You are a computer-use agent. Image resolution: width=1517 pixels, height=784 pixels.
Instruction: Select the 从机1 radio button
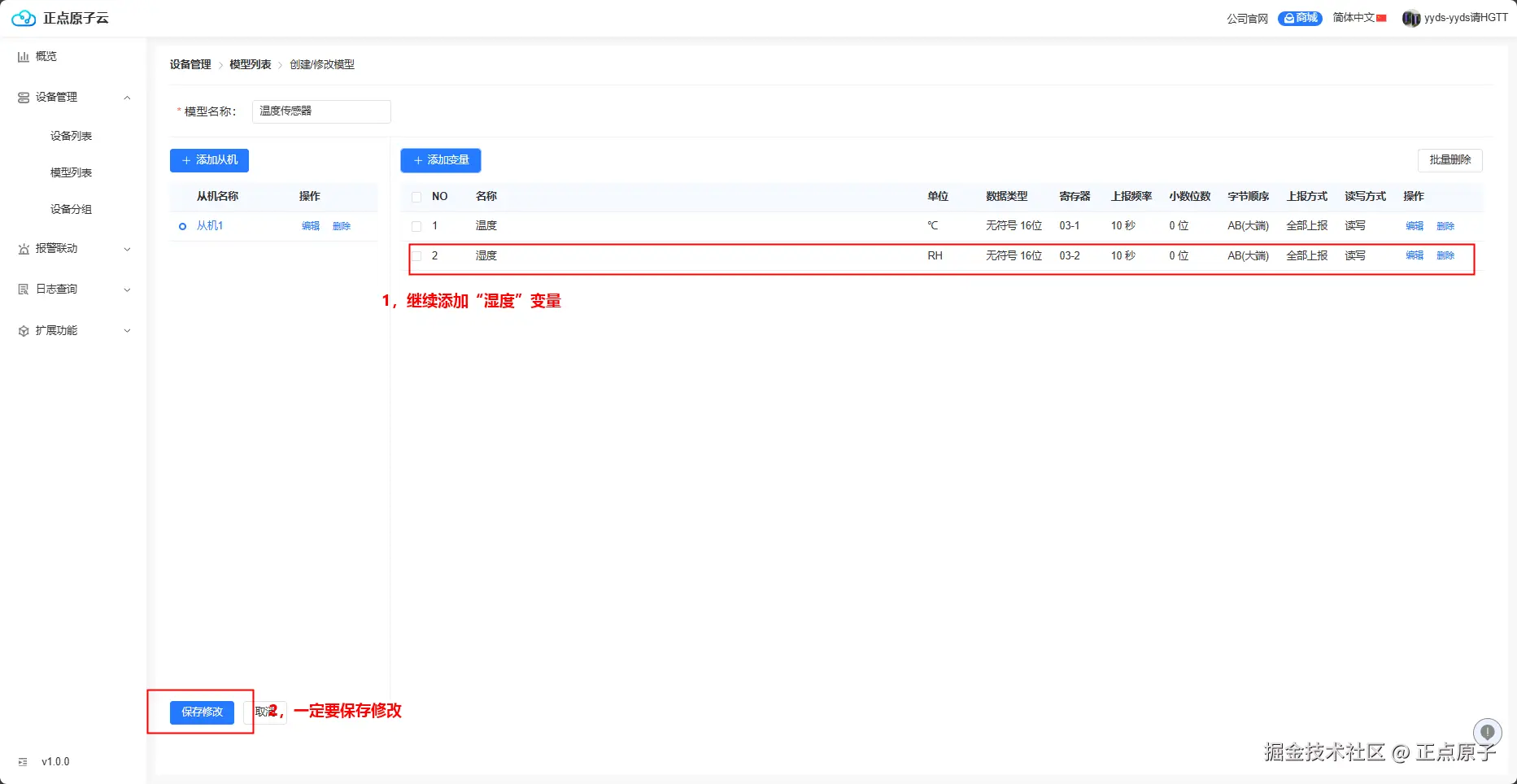pyautogui.click(x=182, y=226)
